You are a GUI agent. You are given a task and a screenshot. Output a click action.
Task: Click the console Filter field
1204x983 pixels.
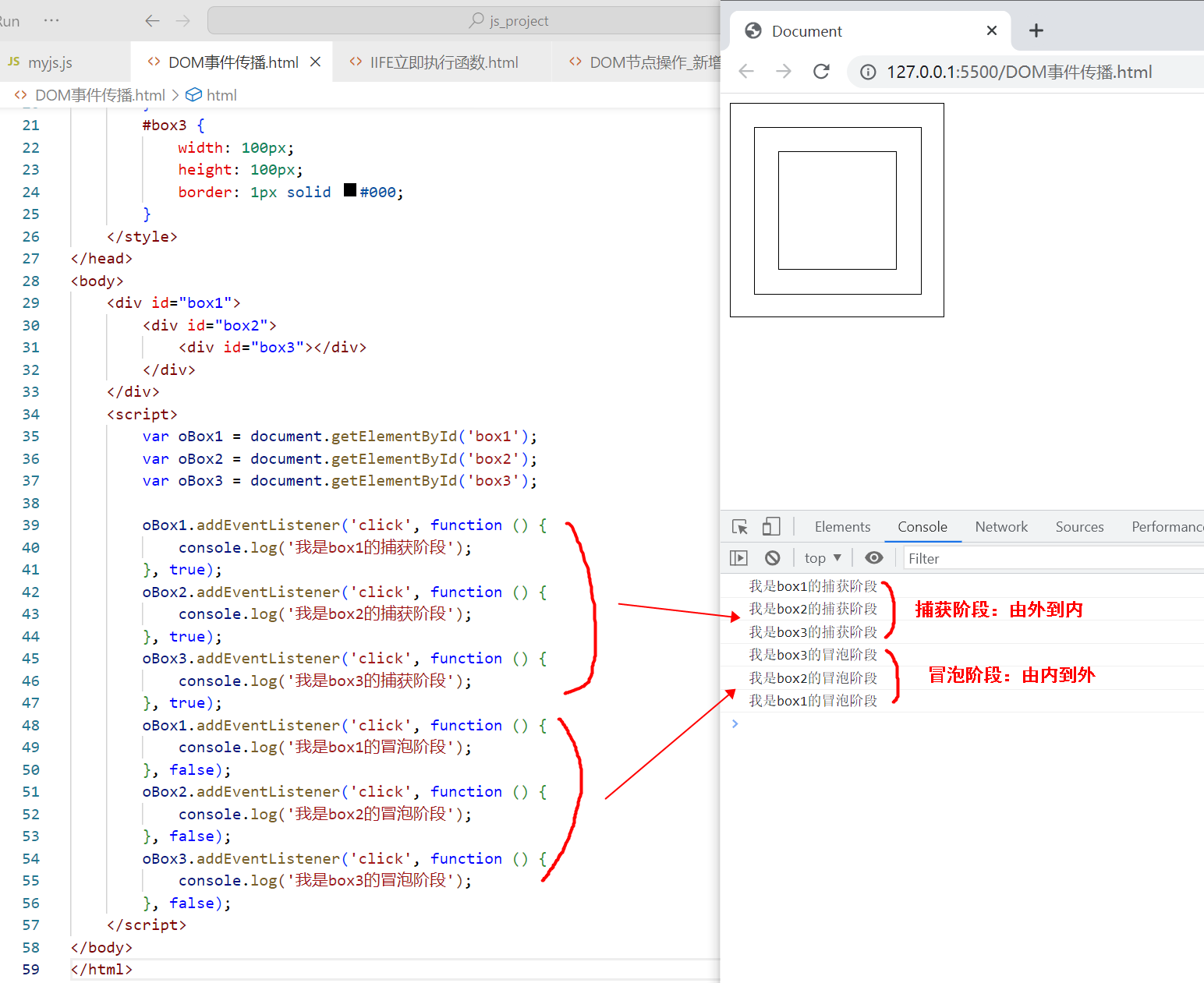click(1054, 558)
